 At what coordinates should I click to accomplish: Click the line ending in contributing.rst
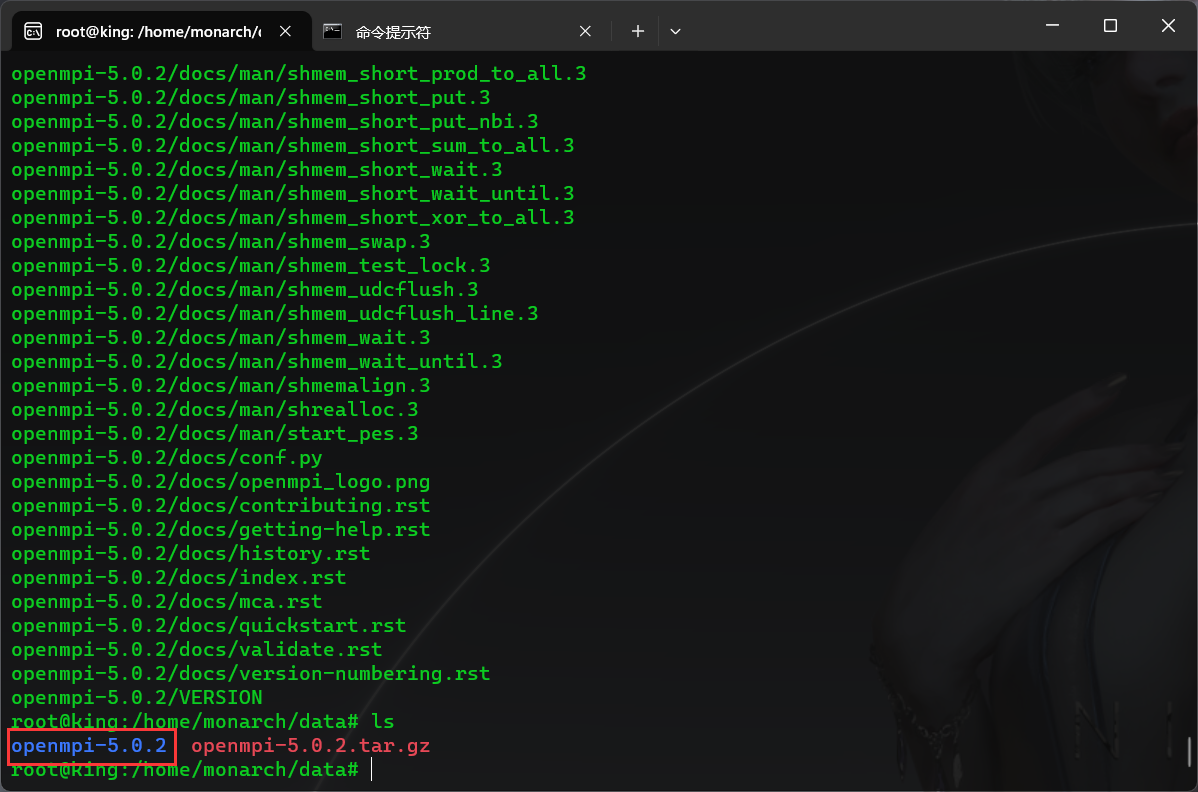(x=221, y=506)
